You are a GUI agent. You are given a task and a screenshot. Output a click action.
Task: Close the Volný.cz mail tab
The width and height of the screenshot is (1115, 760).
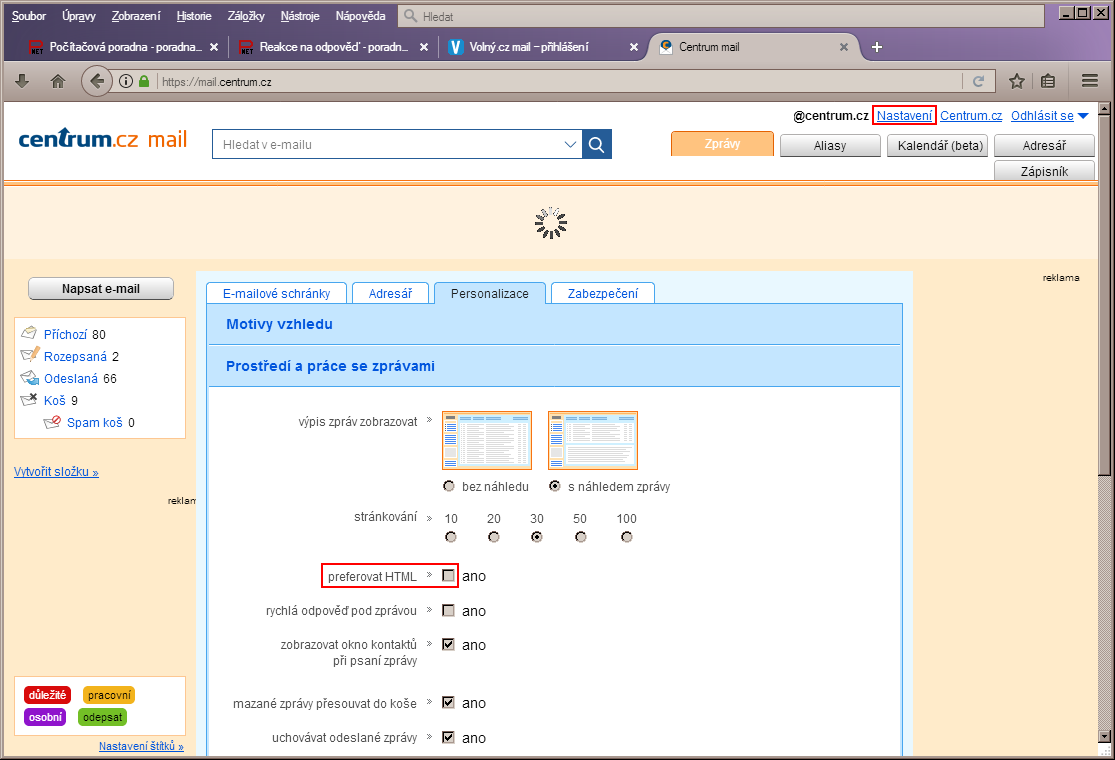[x=634, y=47]
